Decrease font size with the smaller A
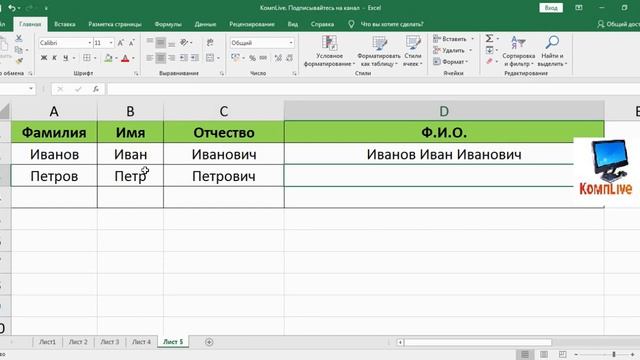640x360 pixels. pos(131,43)
